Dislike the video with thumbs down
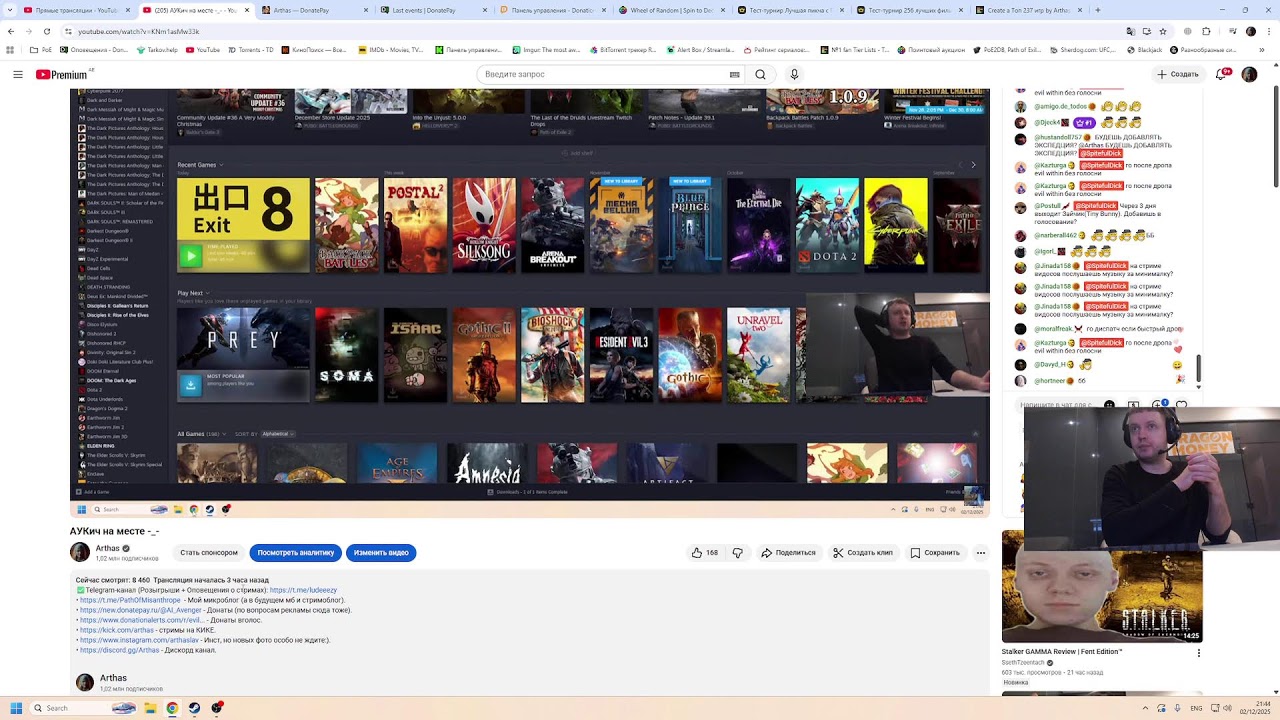This screenshot has height=720, width=1280. [x=738, y=552]
